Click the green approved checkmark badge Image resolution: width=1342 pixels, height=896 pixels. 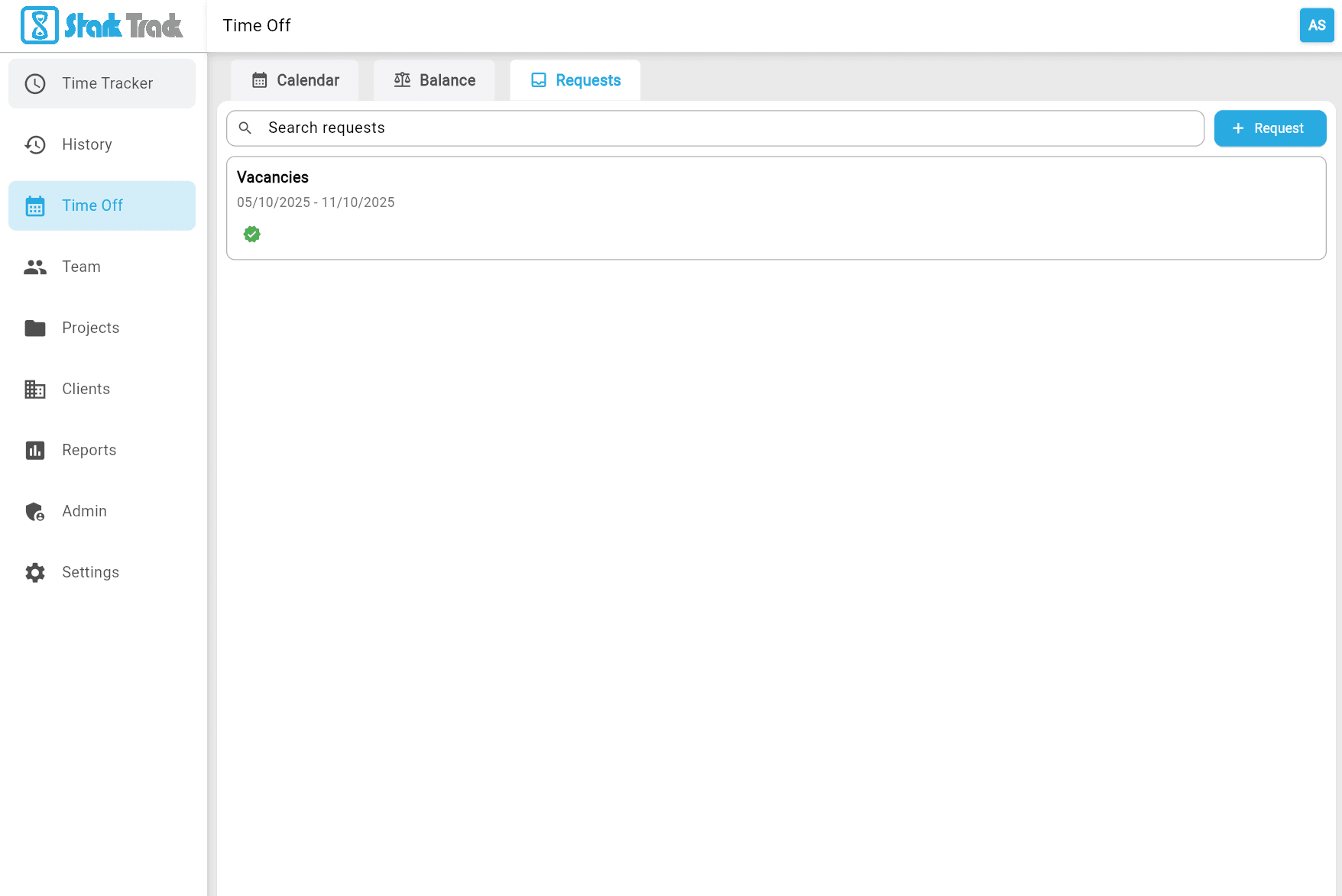tap(252, 235)
